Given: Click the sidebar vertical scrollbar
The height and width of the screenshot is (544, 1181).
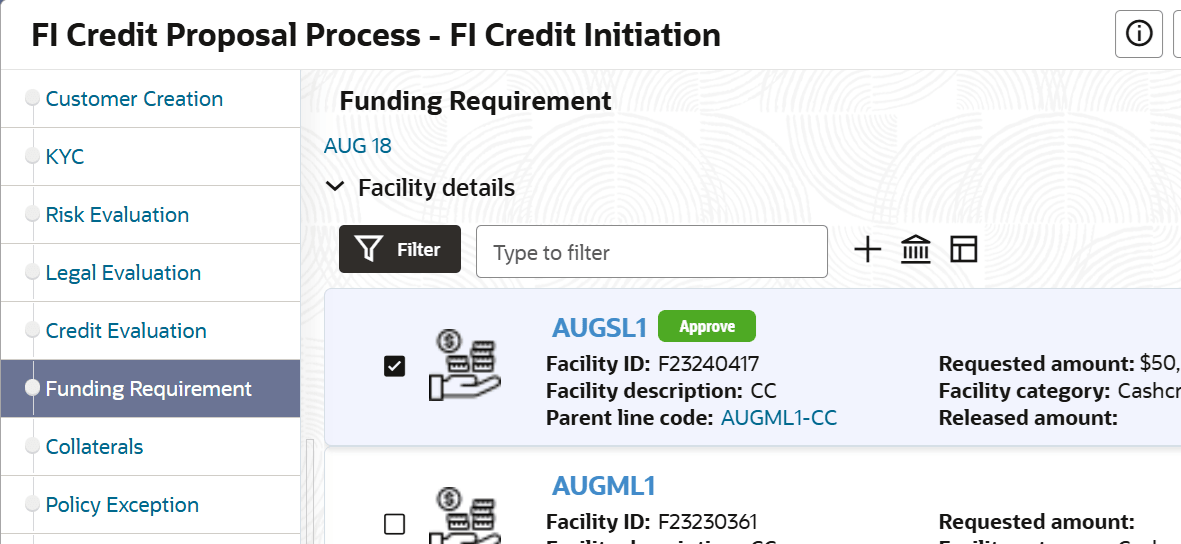Looking at the screenshot, I should 309,490.
